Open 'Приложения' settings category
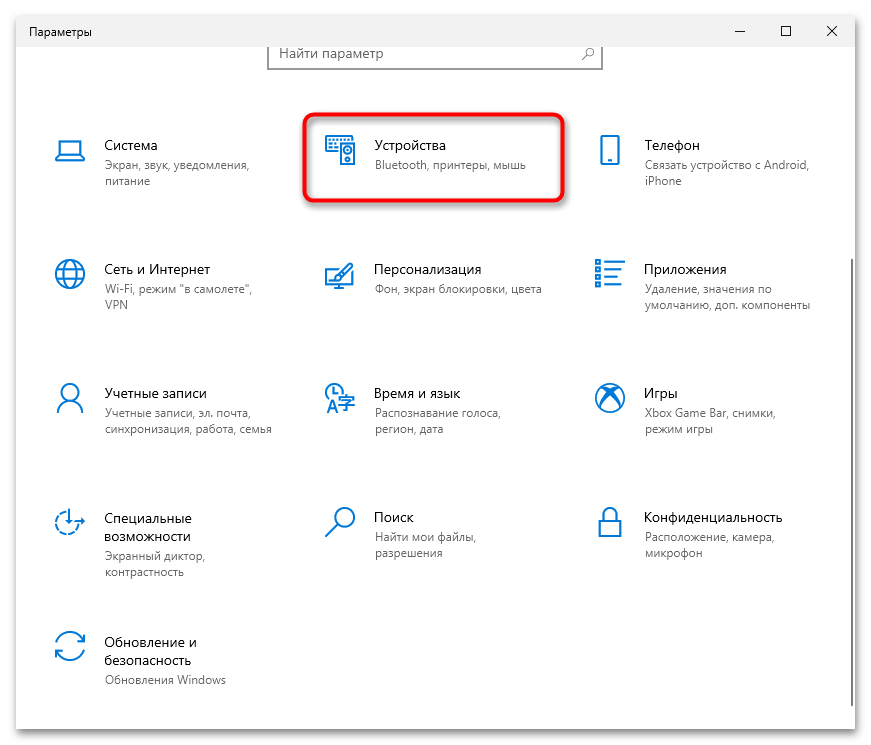The height and width of the screenshot is (745, 871). (685, 269)
